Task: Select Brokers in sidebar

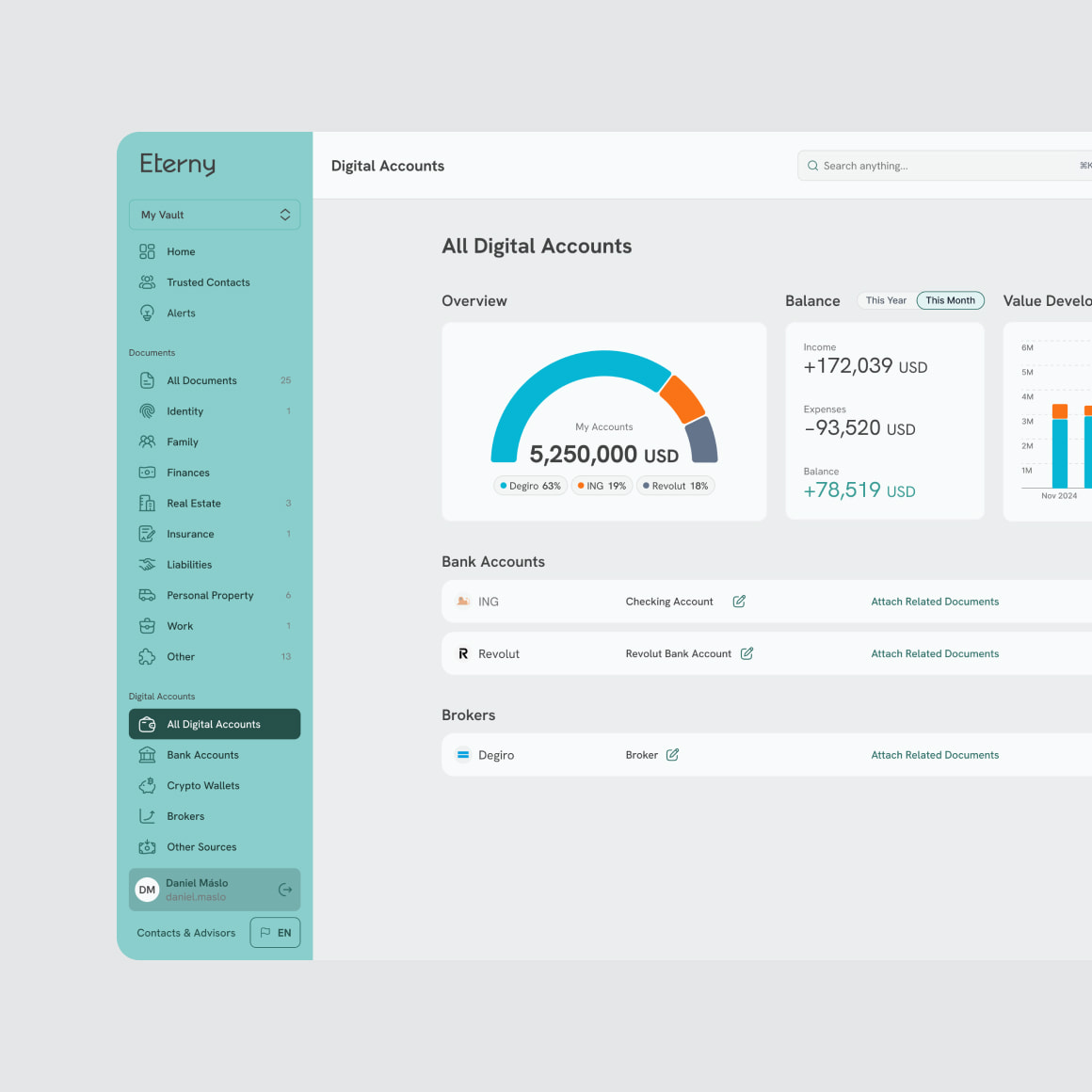Action: point(215,816)
